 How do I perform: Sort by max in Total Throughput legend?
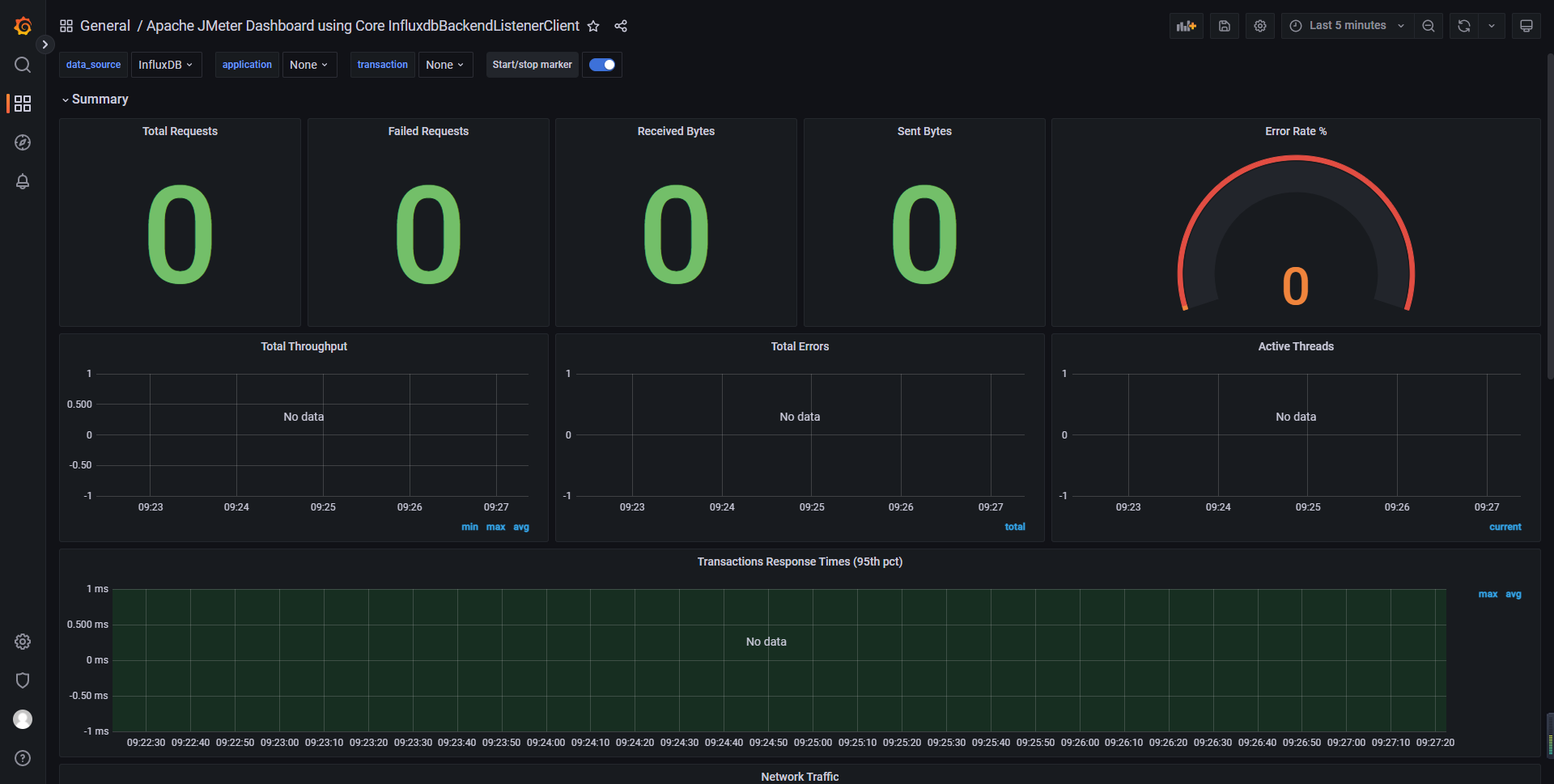pos(495,527)
